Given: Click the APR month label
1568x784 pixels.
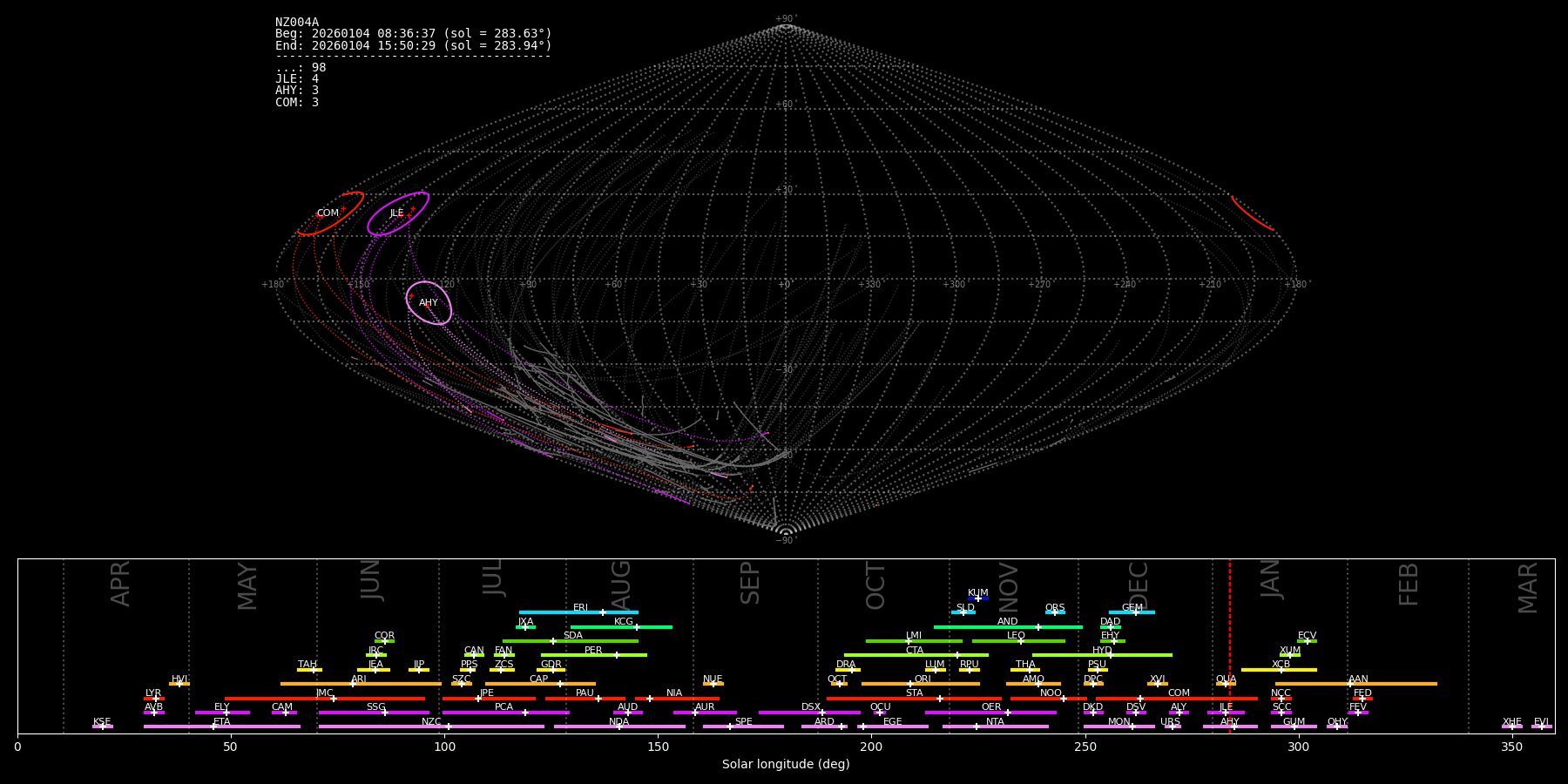Looking at the screenshot, I should point(120,583).
